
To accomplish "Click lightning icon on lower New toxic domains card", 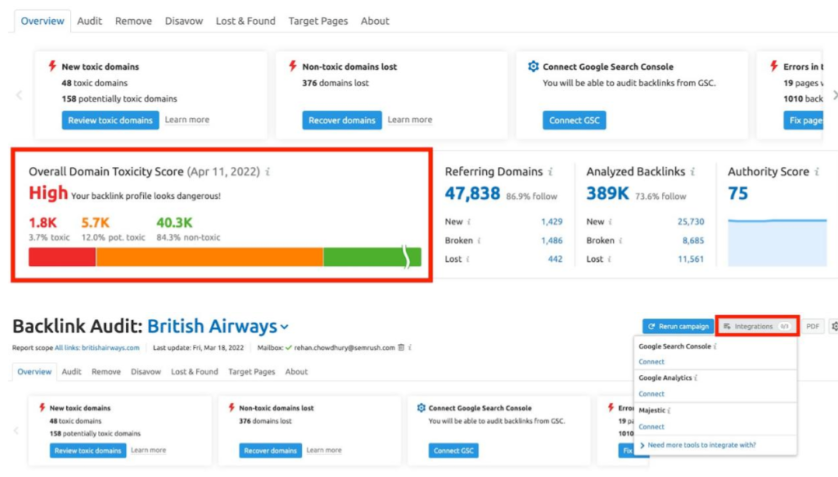I will tap(42, 407).
